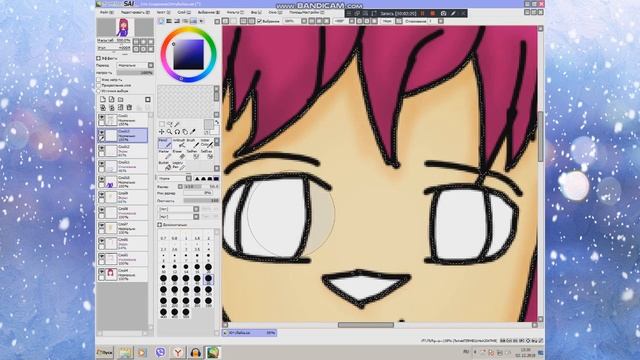Hide layer with pink hair thumbnail
This screenshot has width=640, height=360.
click(x=101, y=271)
